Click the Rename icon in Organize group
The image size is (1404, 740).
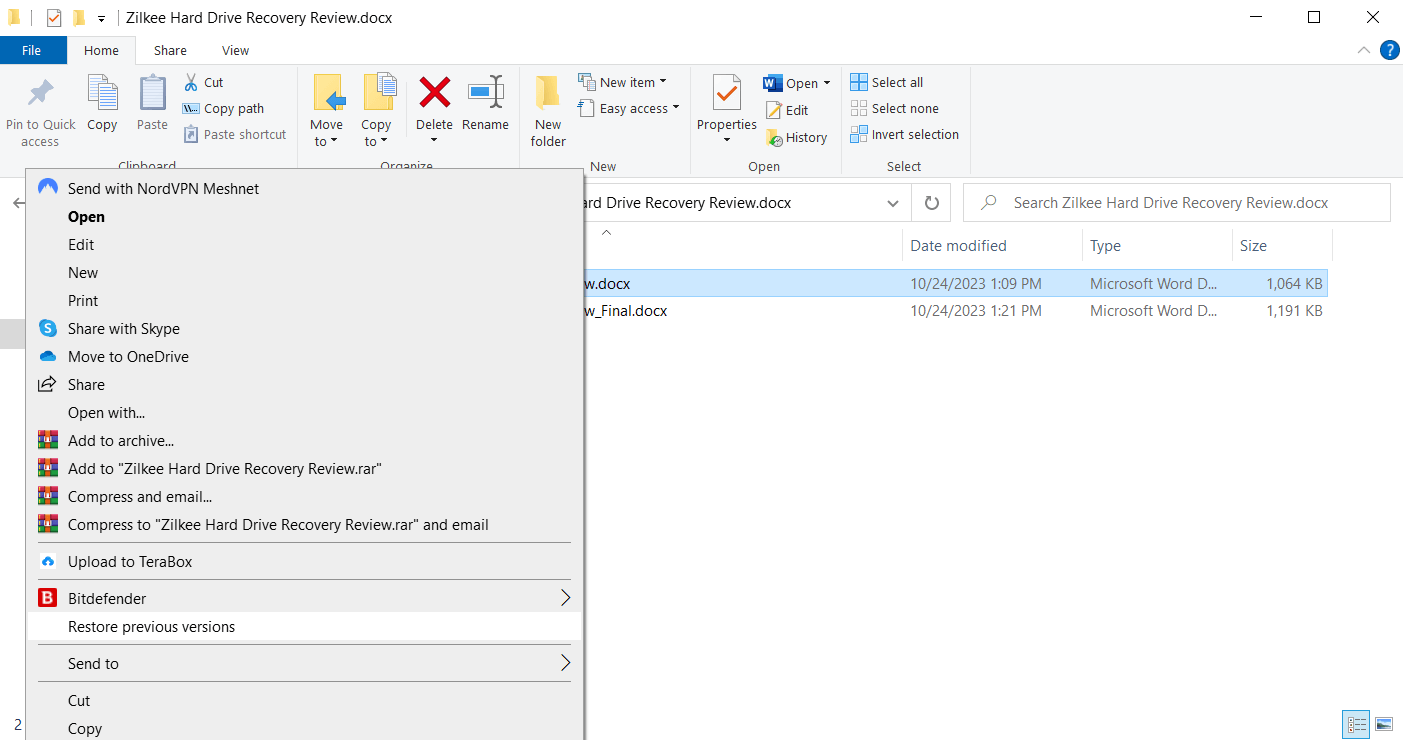click(485, 93)
